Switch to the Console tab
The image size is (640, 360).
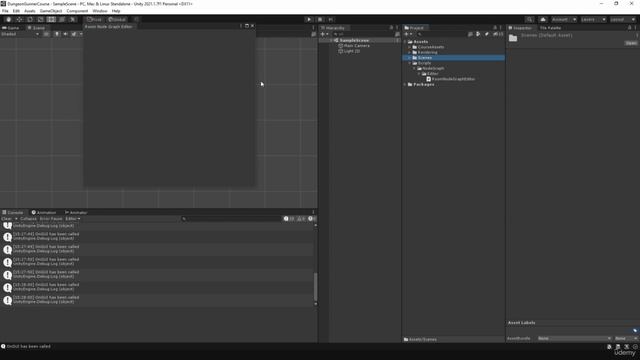click(13, 212)
